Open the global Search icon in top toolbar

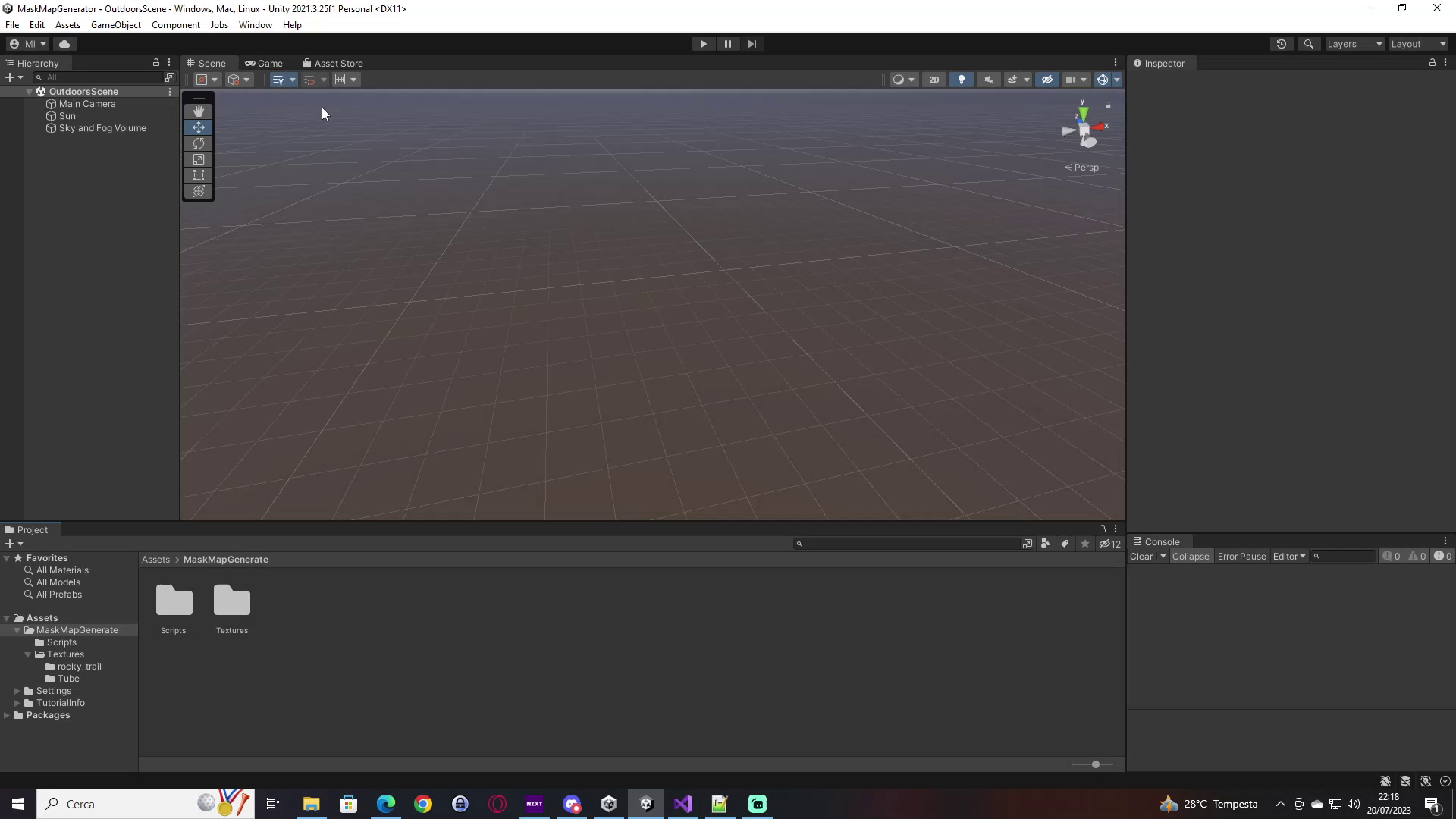coord(1308,44)
